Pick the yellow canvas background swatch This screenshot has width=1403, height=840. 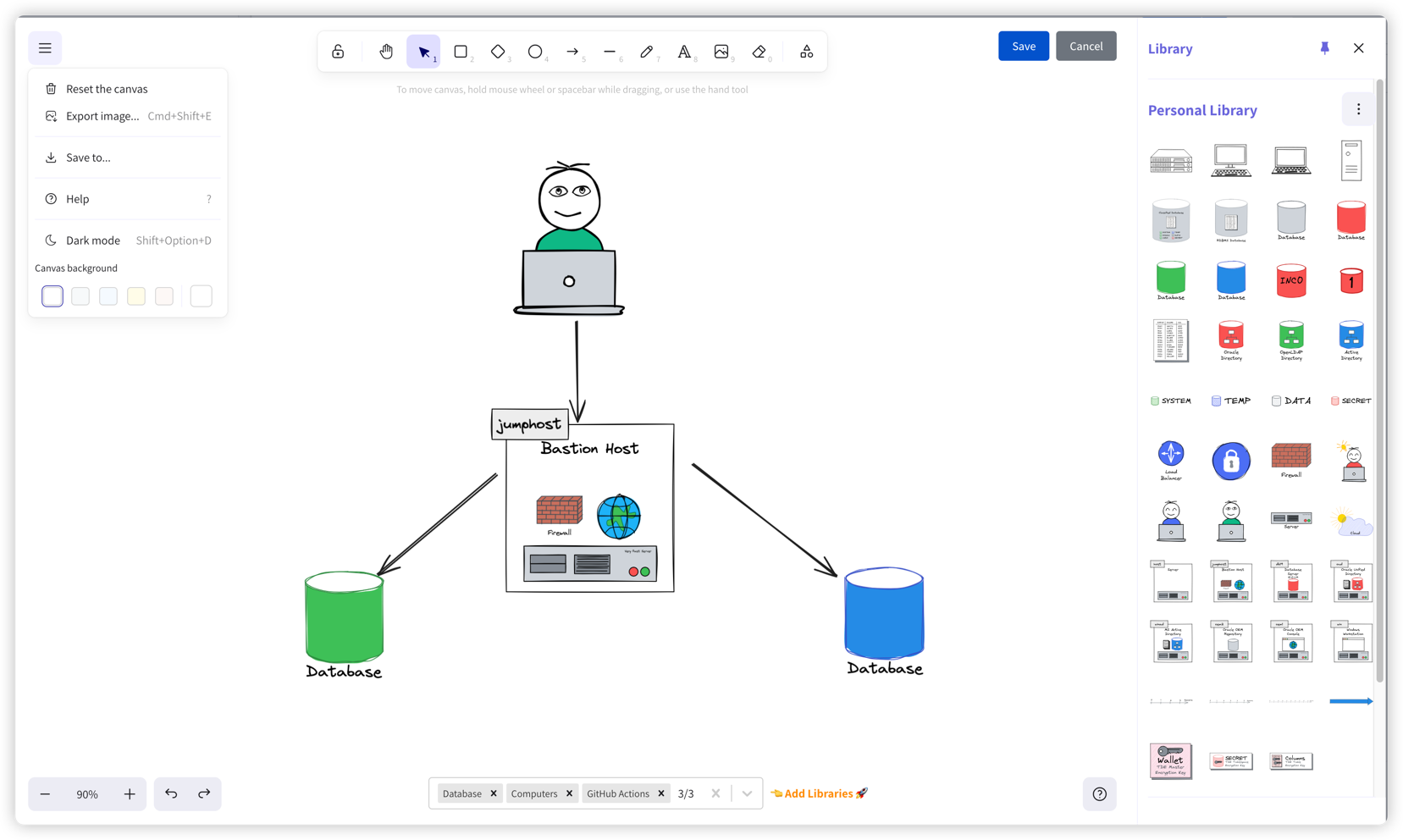pos(135,296)
